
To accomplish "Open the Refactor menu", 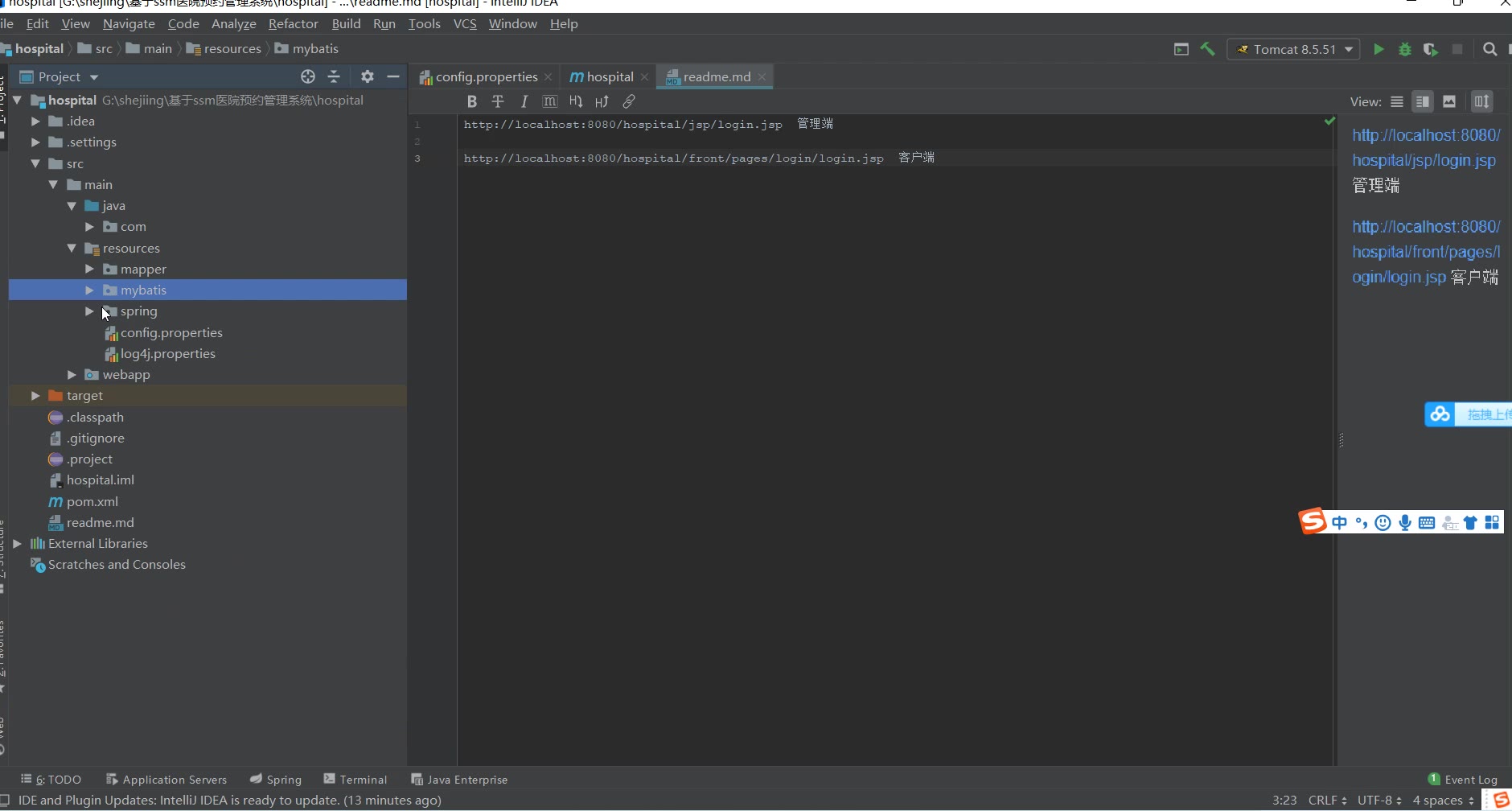I will pyautogui.click(x=293, y=24).
